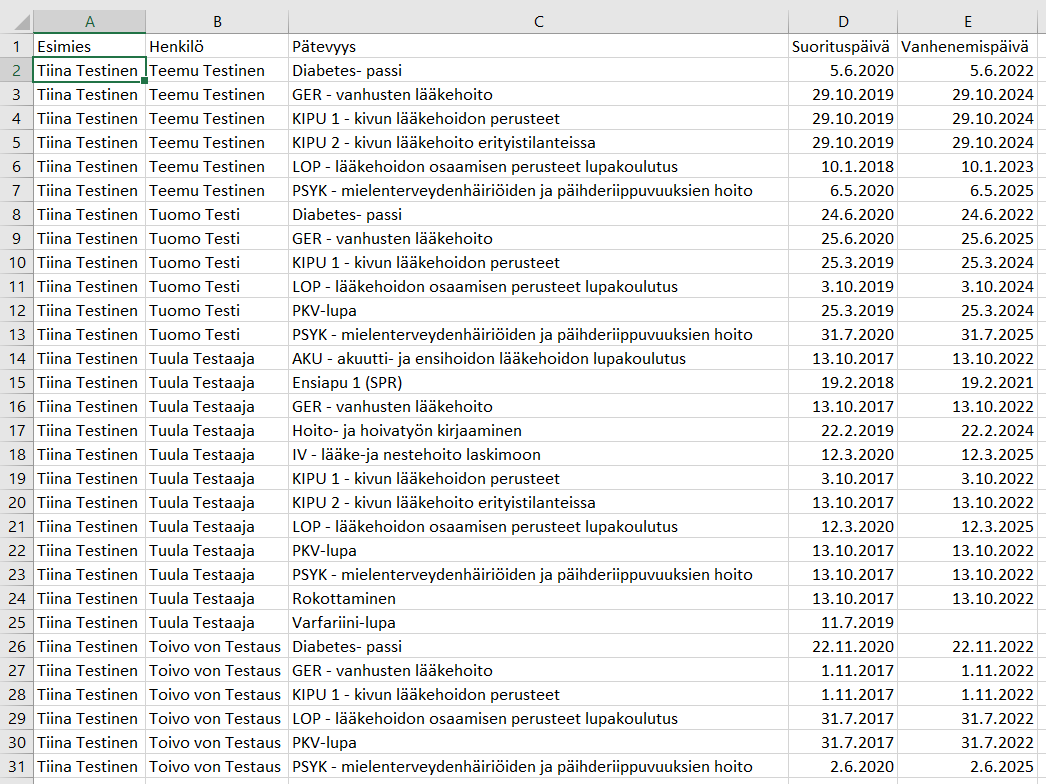Screen dimensions: 1046x784
Task: Select IV - lääke-ja nestehoito laskimoon cell
Action: coord(538,454)
